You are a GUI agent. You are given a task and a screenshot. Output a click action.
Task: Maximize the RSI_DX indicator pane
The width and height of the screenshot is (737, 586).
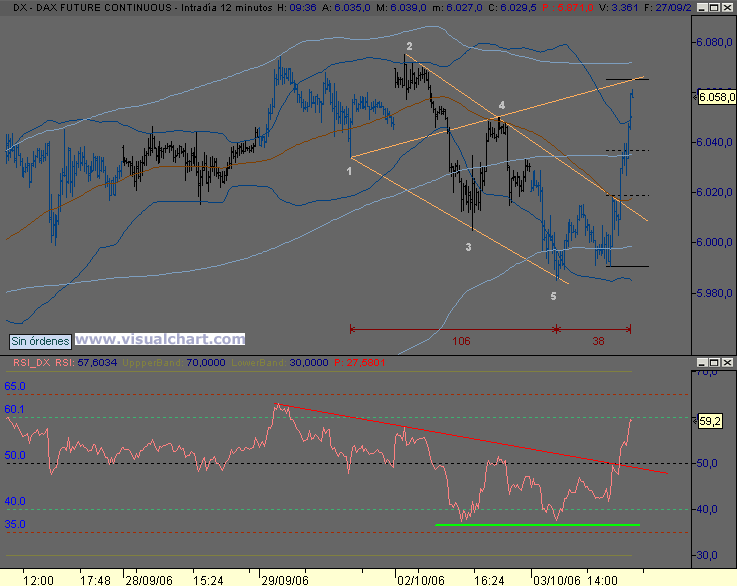tap(714, 362)
